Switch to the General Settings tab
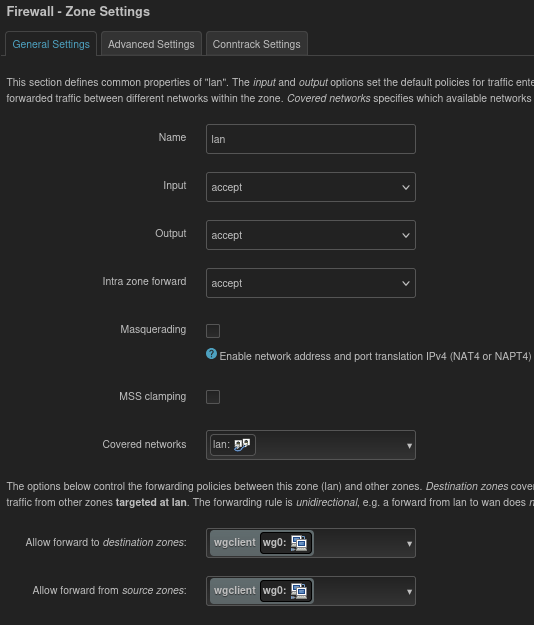The width and height of the screenshot is (534, 625). [x=51, y=44]
